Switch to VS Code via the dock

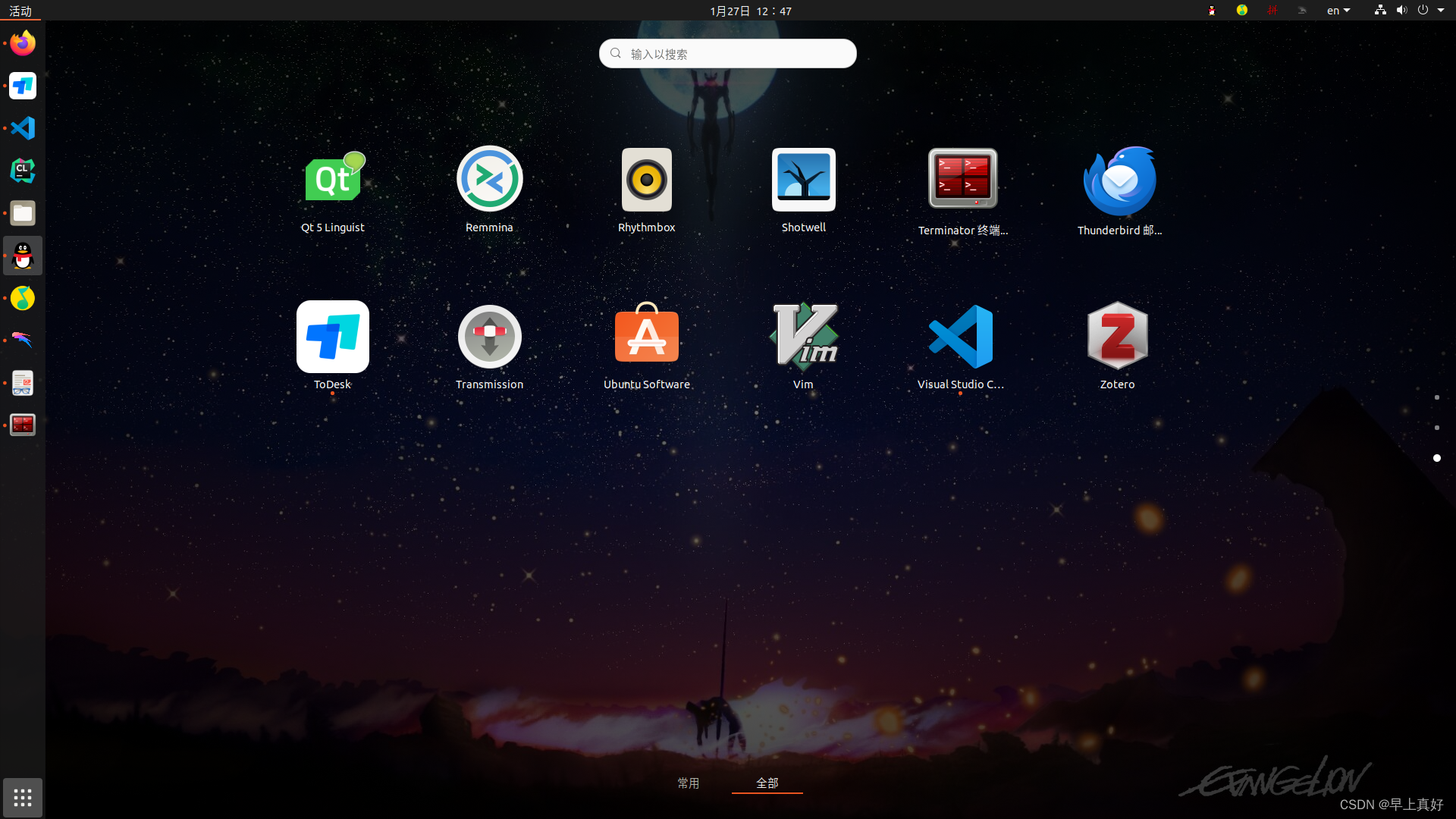[x=23, y=128]
